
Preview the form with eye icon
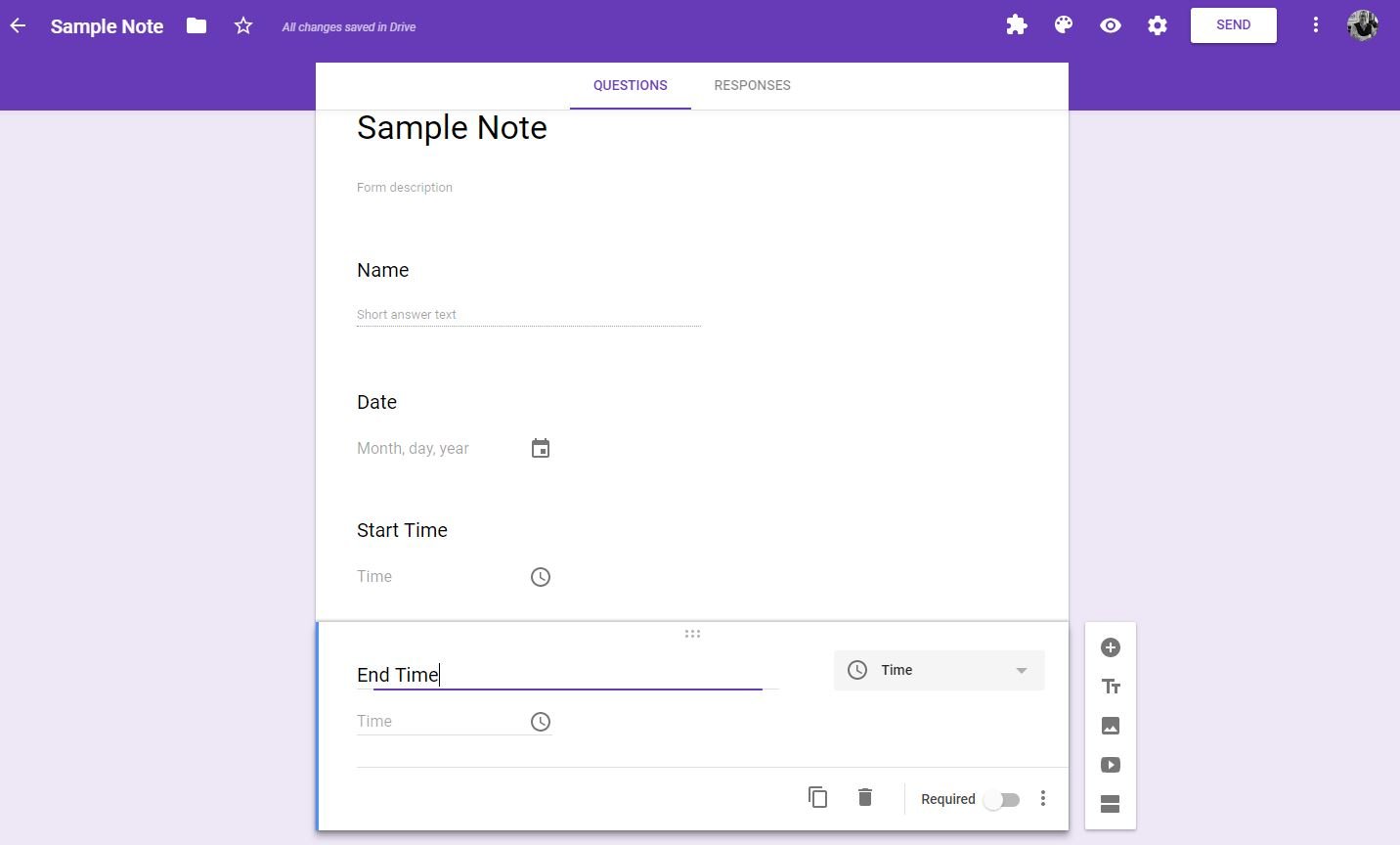1111,25
